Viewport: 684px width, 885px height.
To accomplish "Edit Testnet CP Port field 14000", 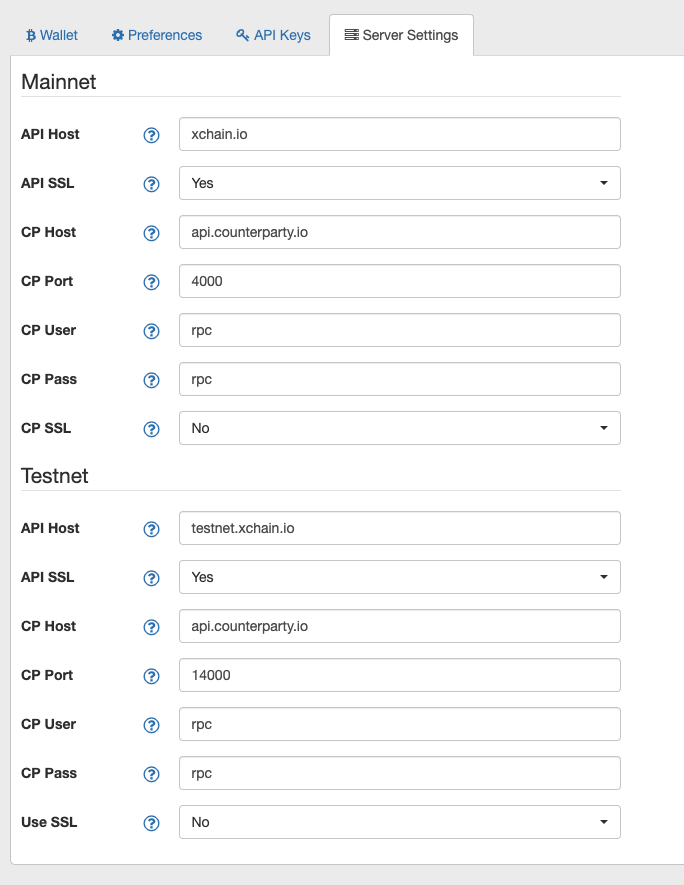I will (x=400, y=675).
